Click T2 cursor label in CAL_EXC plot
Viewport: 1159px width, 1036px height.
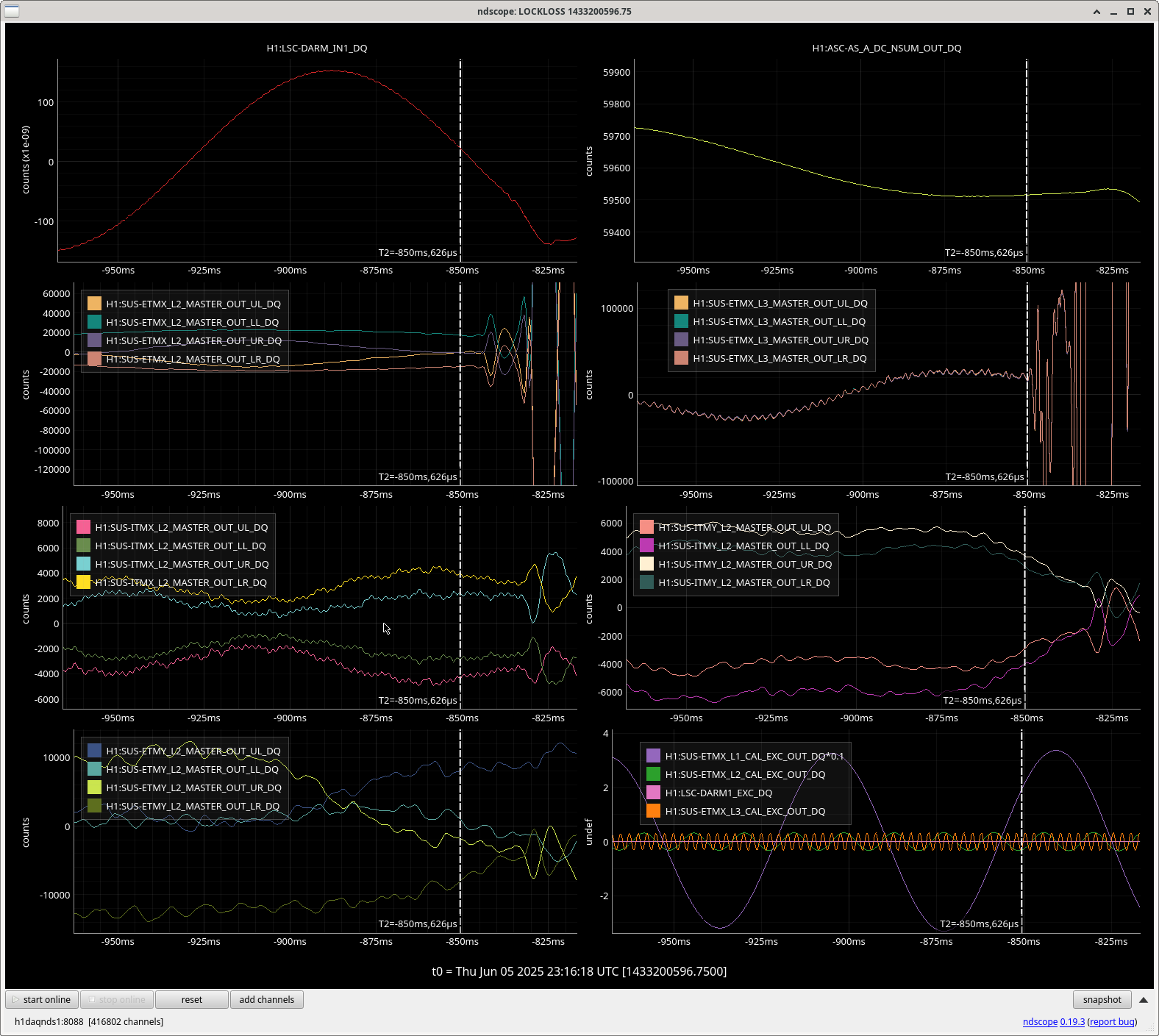[x=979, y=924]
